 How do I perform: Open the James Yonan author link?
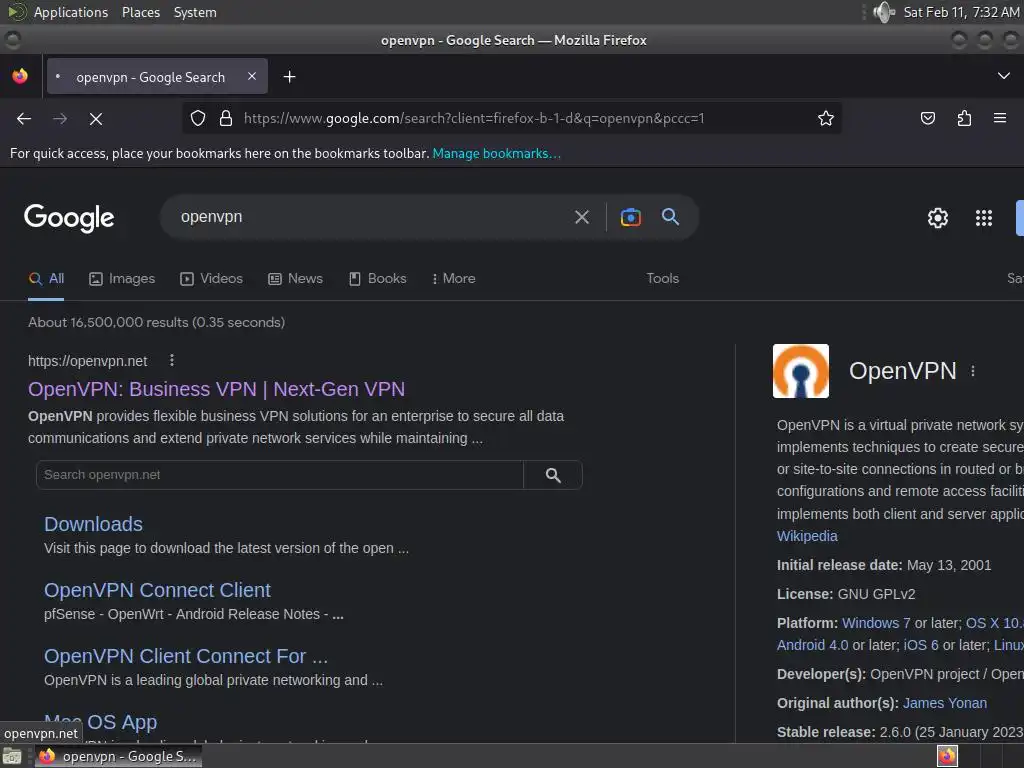pyautogui.click(x=944, y=703)
